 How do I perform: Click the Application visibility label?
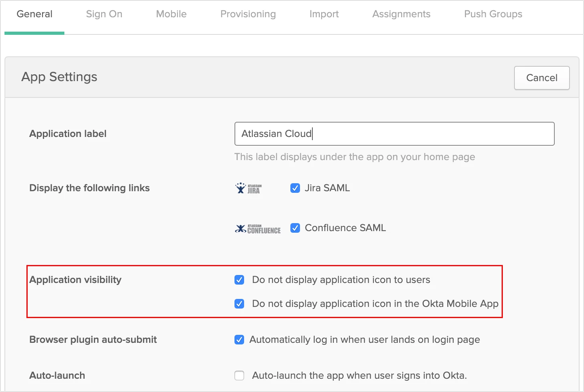75,280
